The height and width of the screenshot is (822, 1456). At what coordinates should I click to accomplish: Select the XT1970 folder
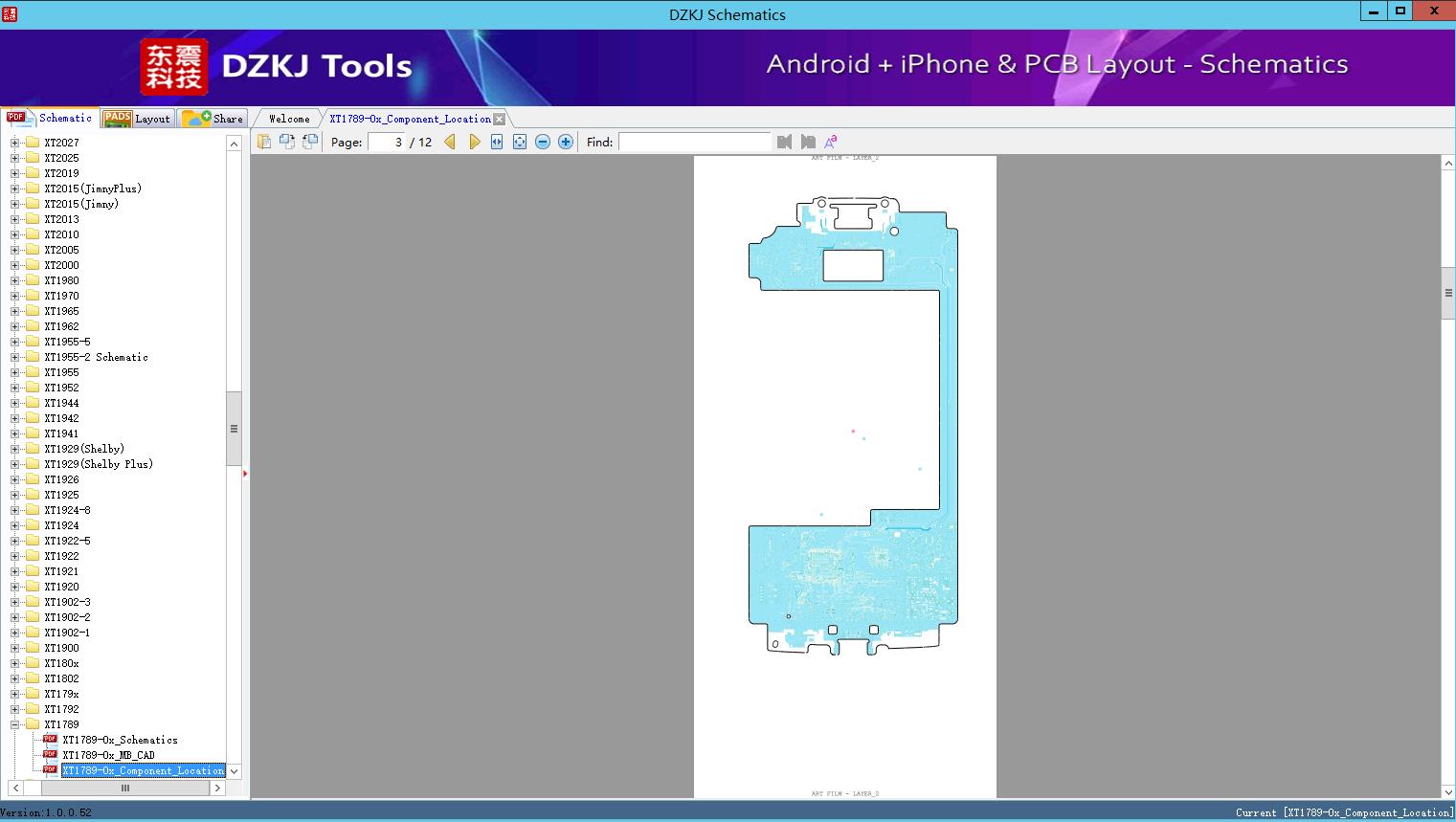pos(61,296)
